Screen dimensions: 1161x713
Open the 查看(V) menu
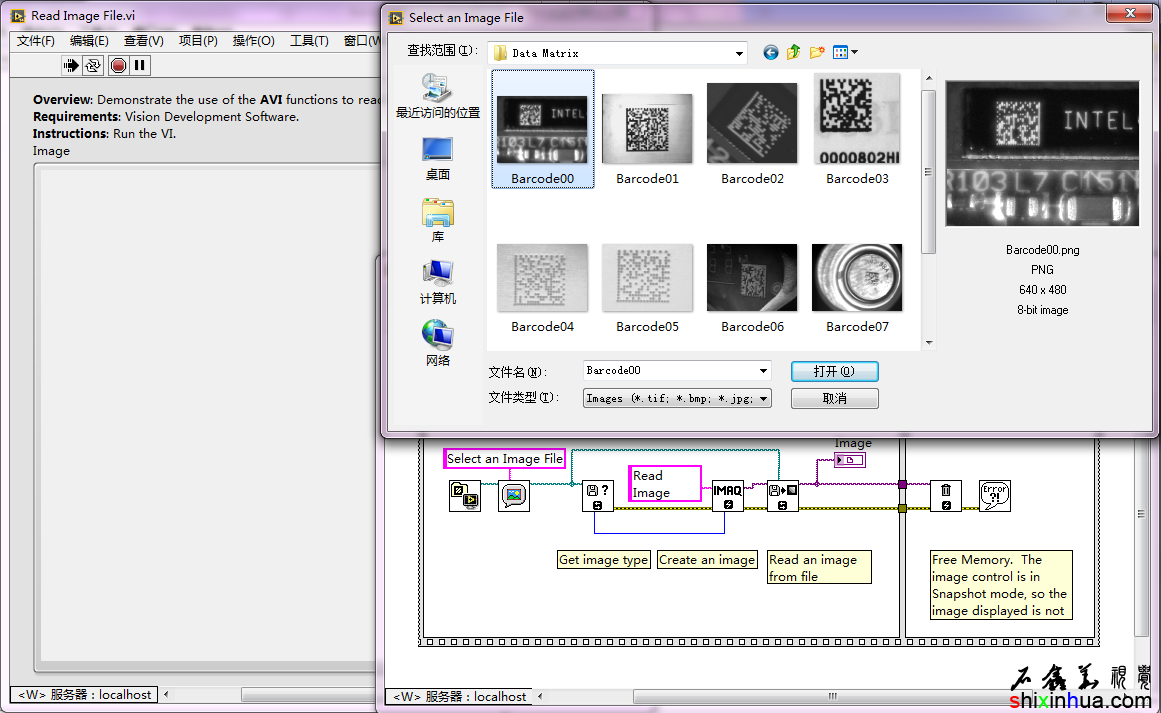[144, 41]
